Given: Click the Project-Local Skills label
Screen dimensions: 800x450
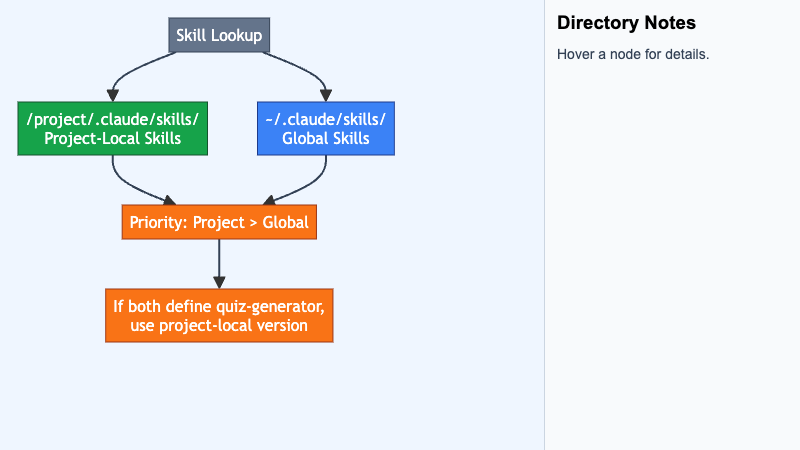Looking at the screenshot, I should 113,138.
